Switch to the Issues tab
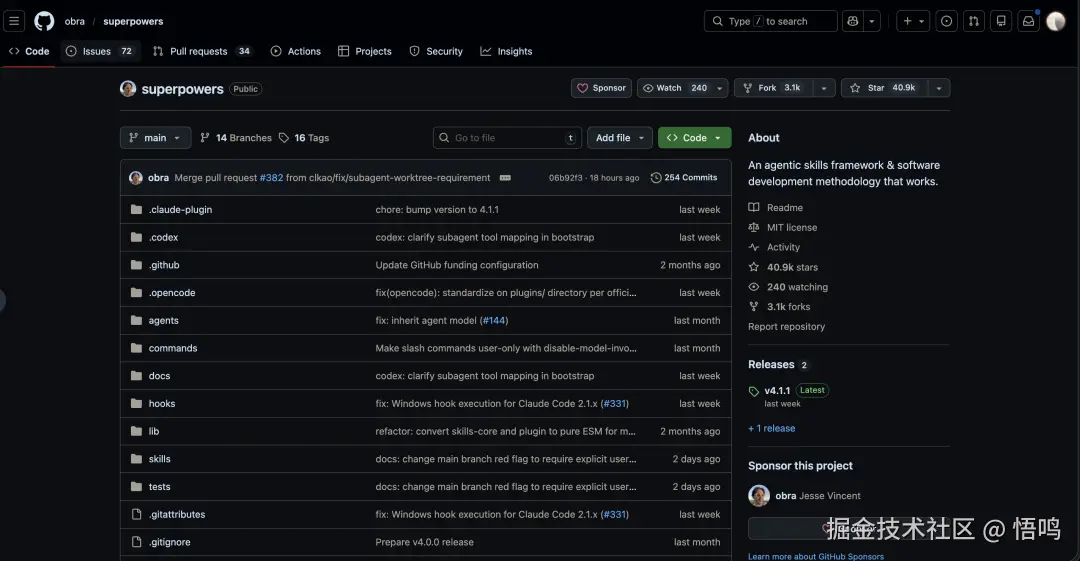1080x561 pixels. pos(99,51)
